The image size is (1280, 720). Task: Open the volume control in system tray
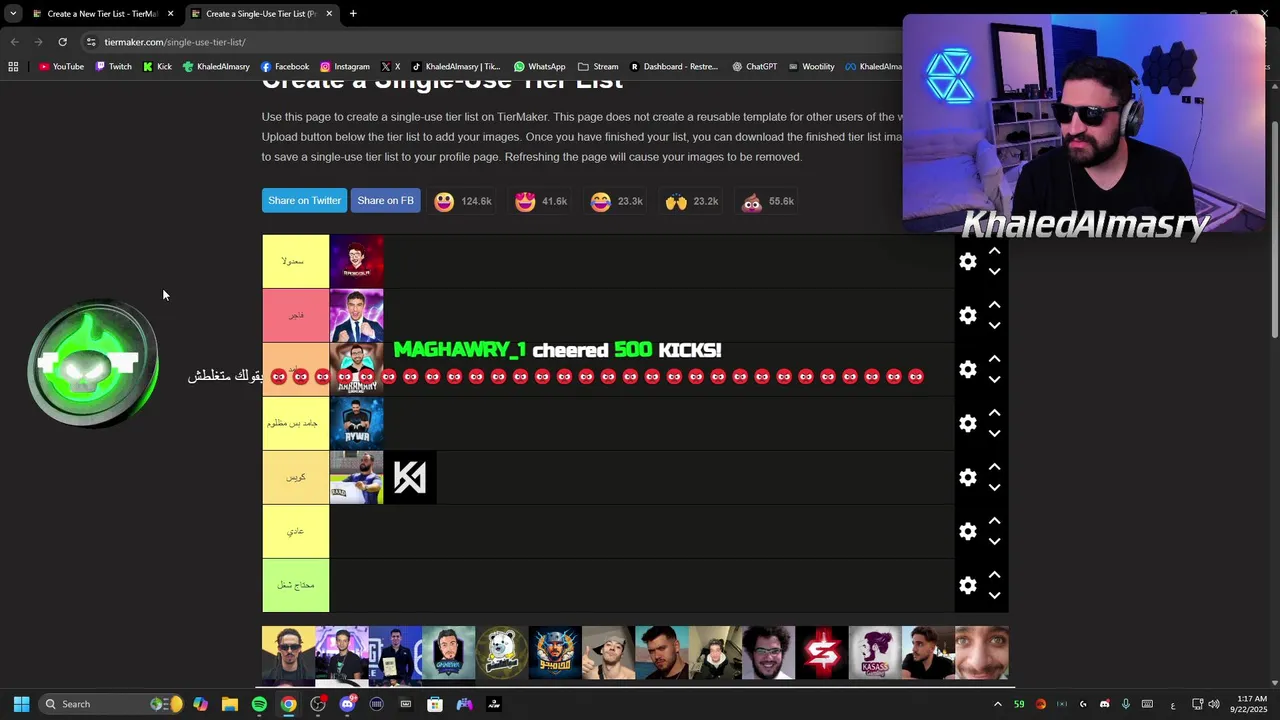coord(1214,704)
